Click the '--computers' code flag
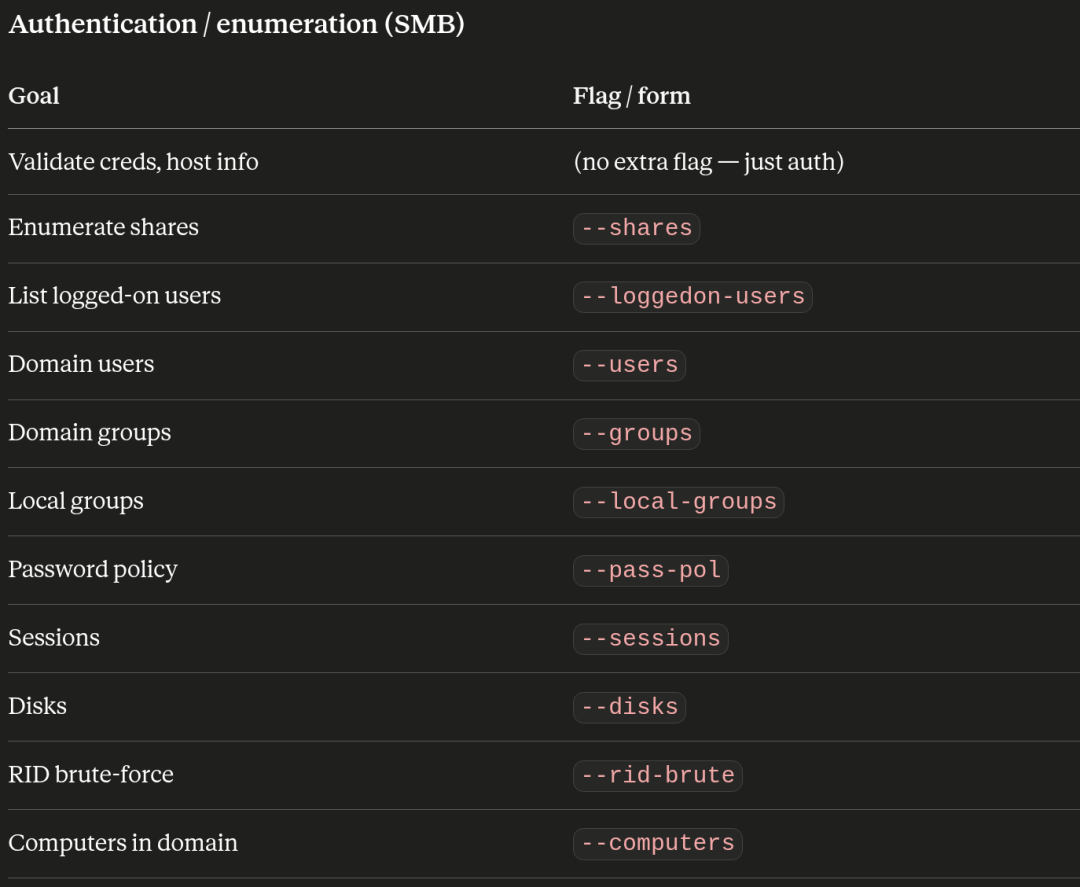The image size is (1080, 887). point(658,844)
